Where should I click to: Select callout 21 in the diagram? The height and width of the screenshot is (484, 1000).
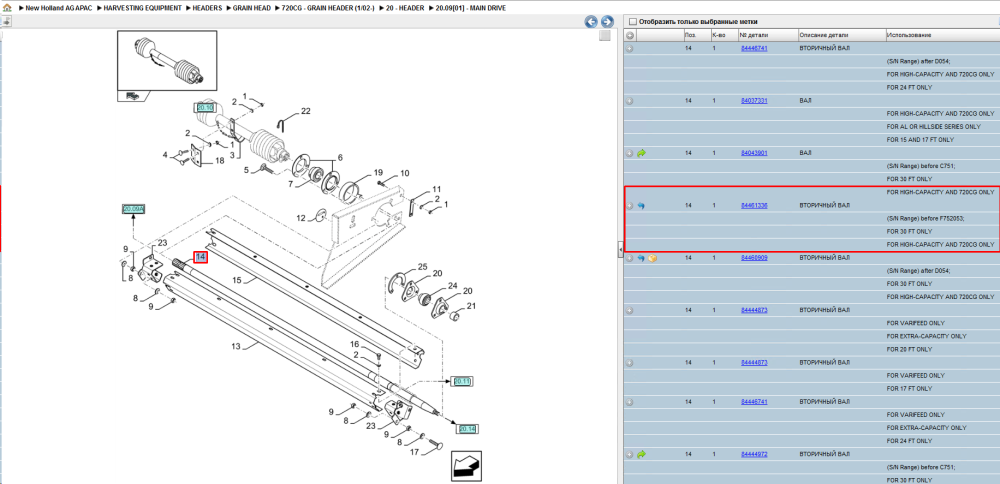[x=471, y=306]
